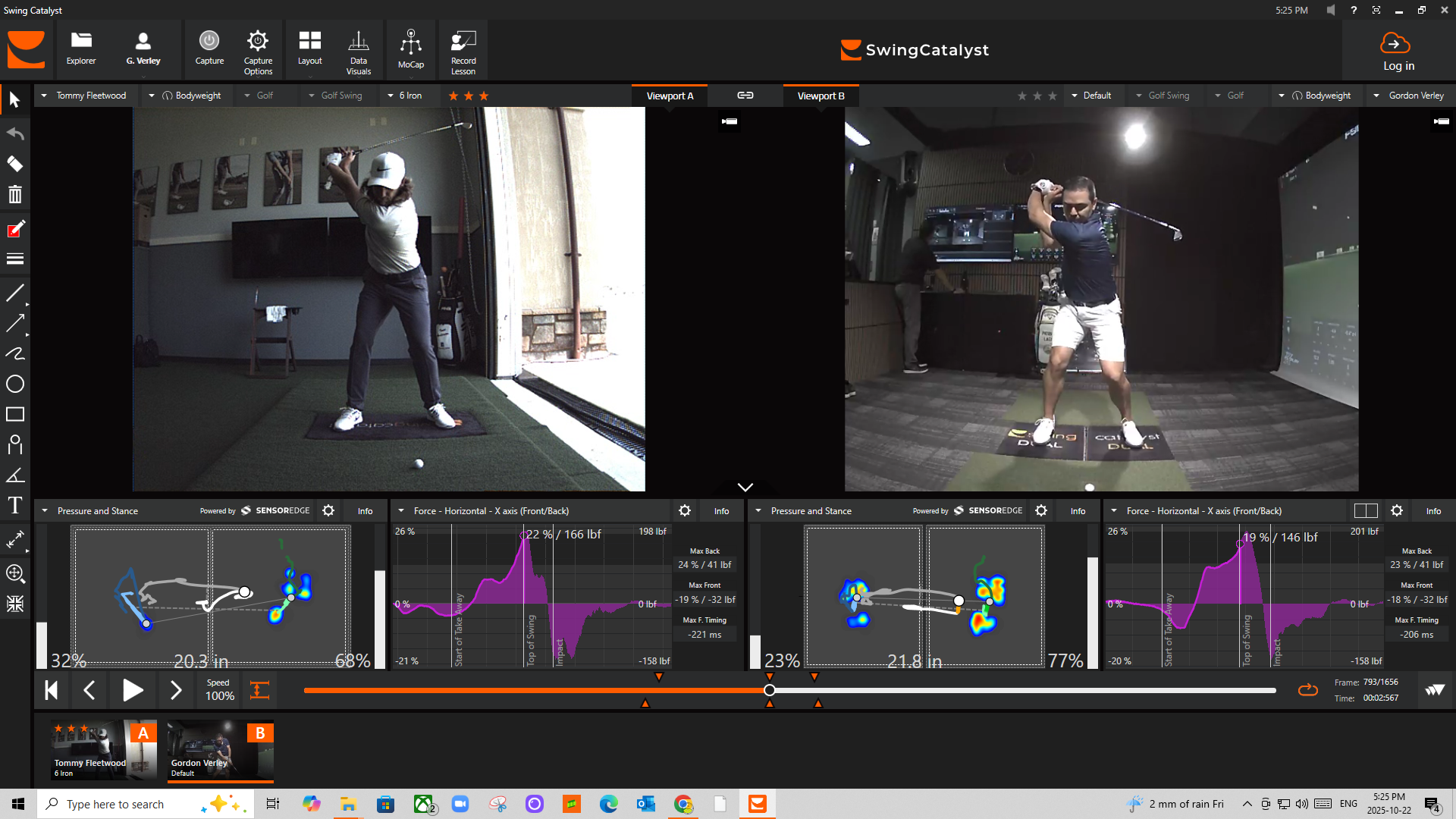
Task: Click the playback timeline slider handle
Action: pos(769,690)
